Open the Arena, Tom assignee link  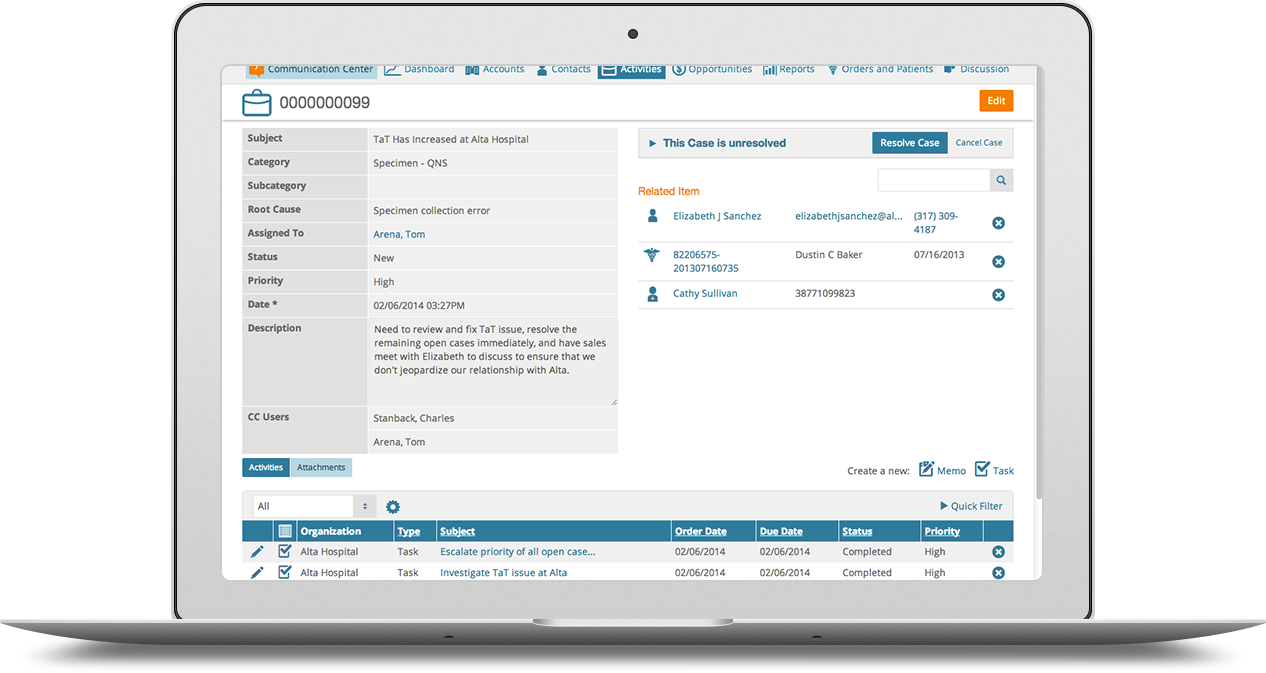click(x=398, y=233)
